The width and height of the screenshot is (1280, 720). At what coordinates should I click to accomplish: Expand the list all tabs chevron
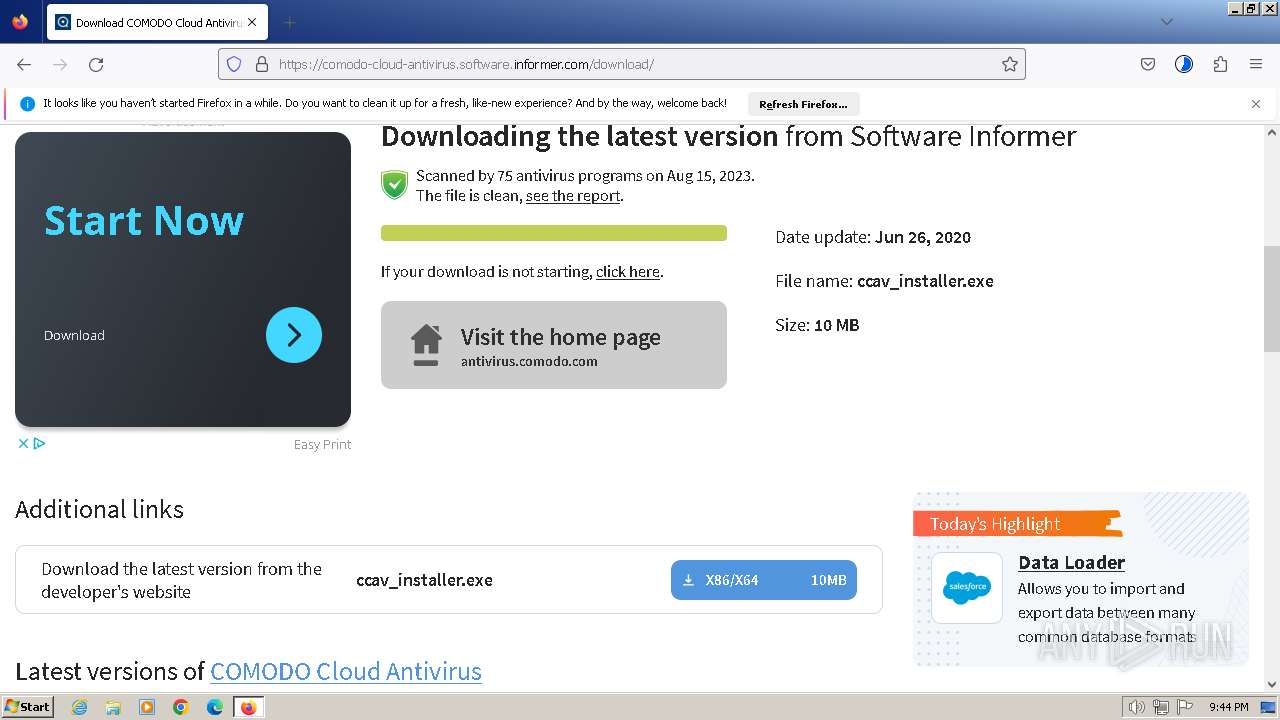(1166, 22)
